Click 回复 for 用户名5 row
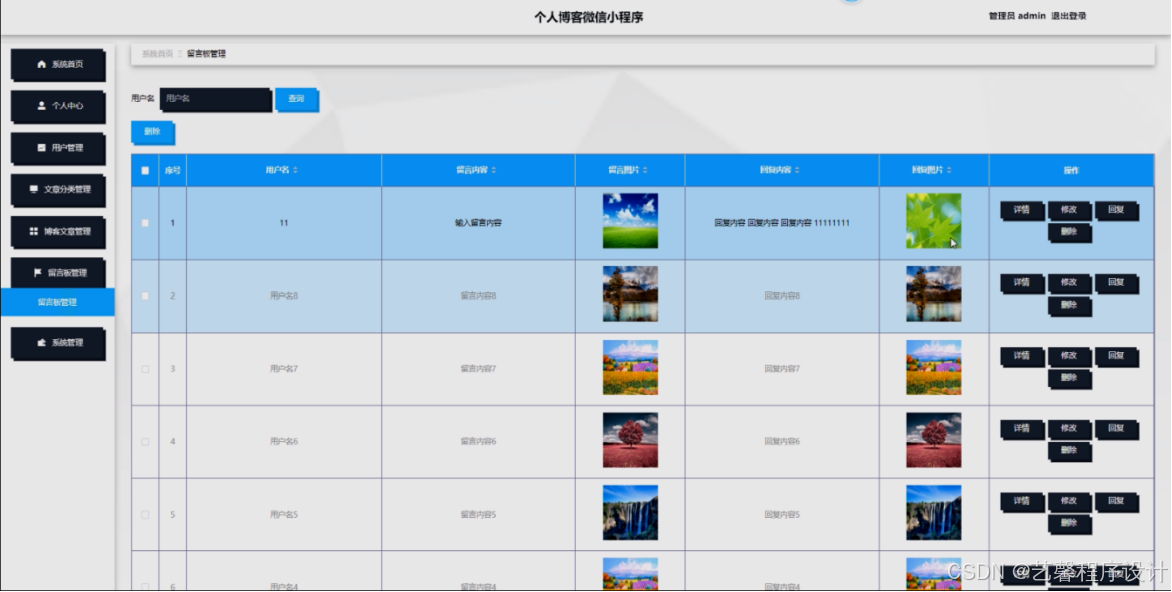Image resolution: width=1172 pixels, height=592 pixels. pos(1117,502)
